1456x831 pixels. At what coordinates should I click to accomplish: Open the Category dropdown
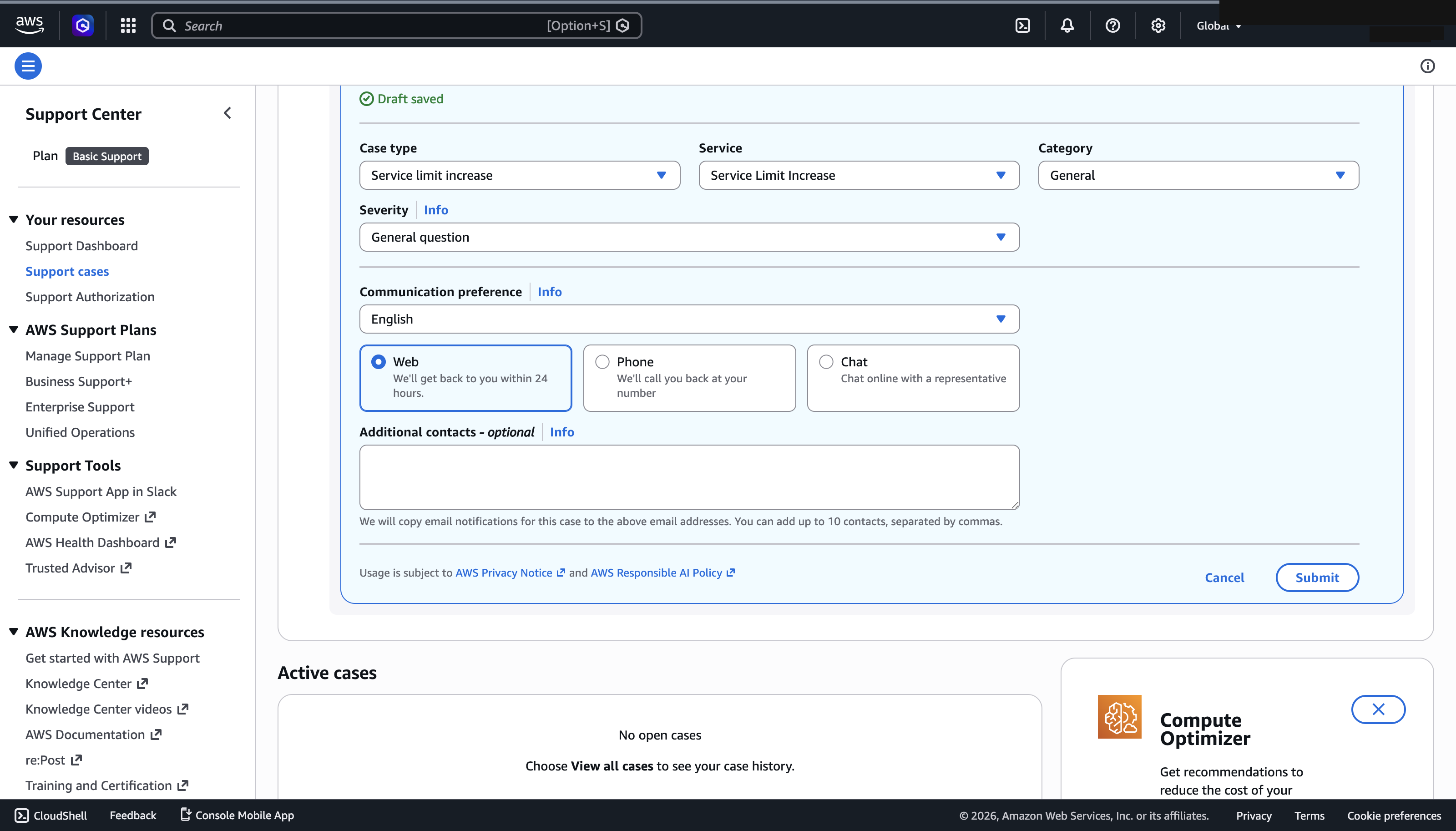[1198, 175]
